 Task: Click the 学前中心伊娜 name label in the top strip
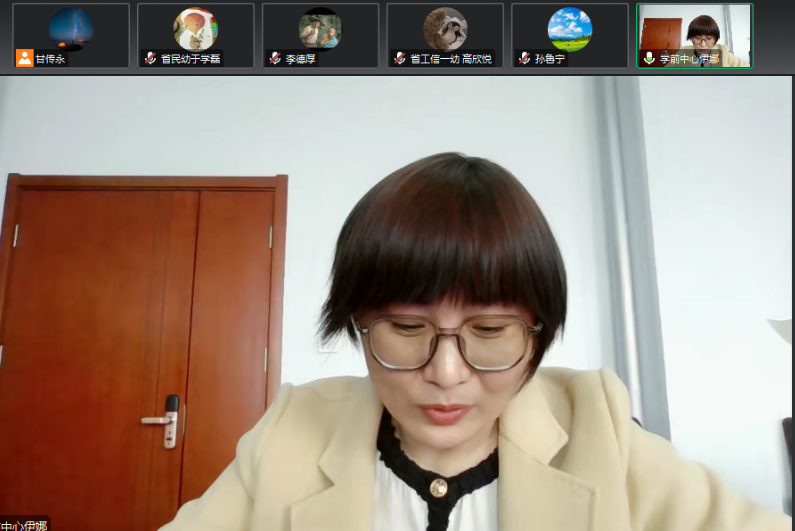(689, 59)
